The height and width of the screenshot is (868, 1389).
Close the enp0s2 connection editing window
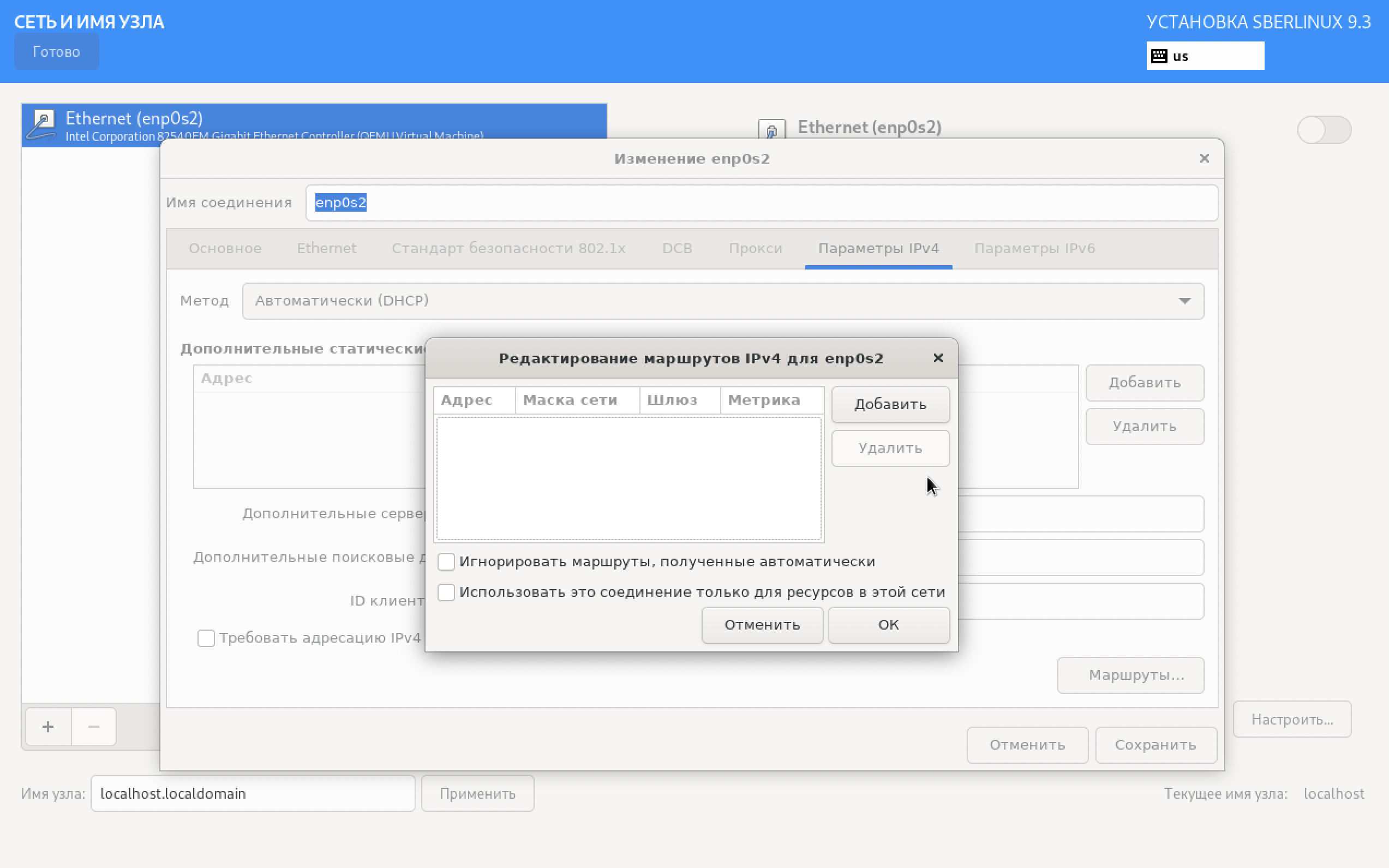1204,158
